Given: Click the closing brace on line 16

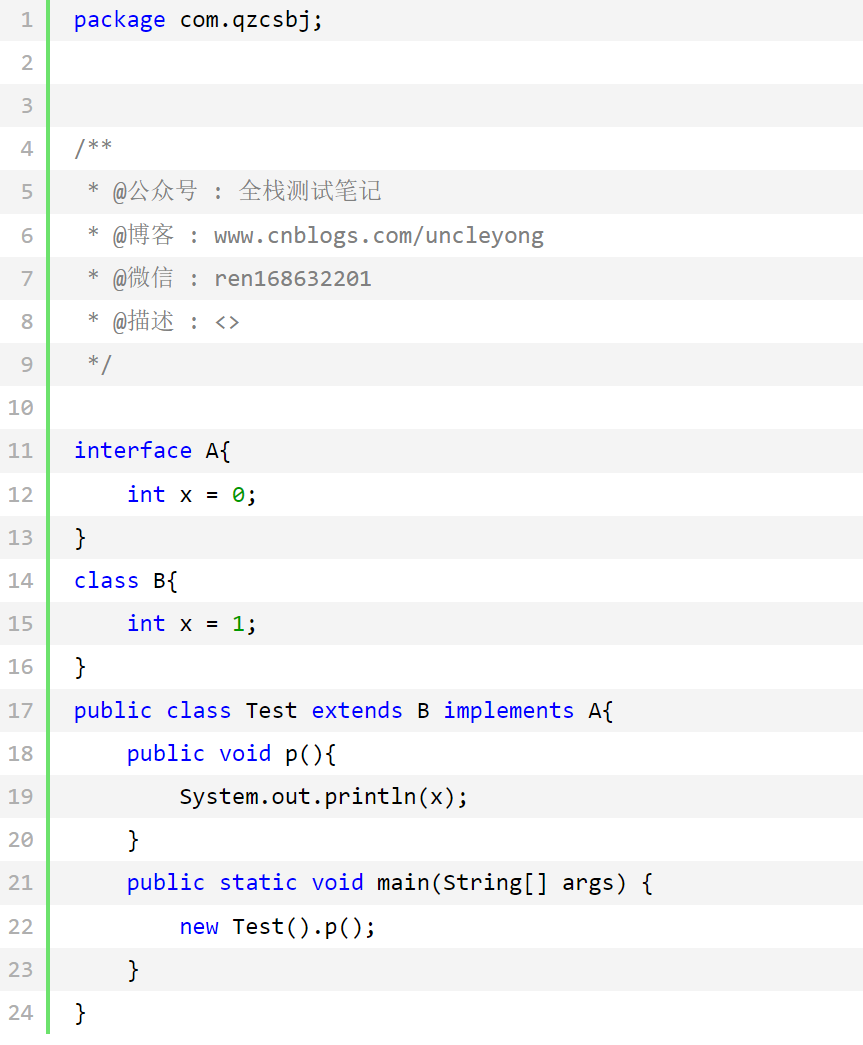Looking at the screenshot, I should [80, 667].
